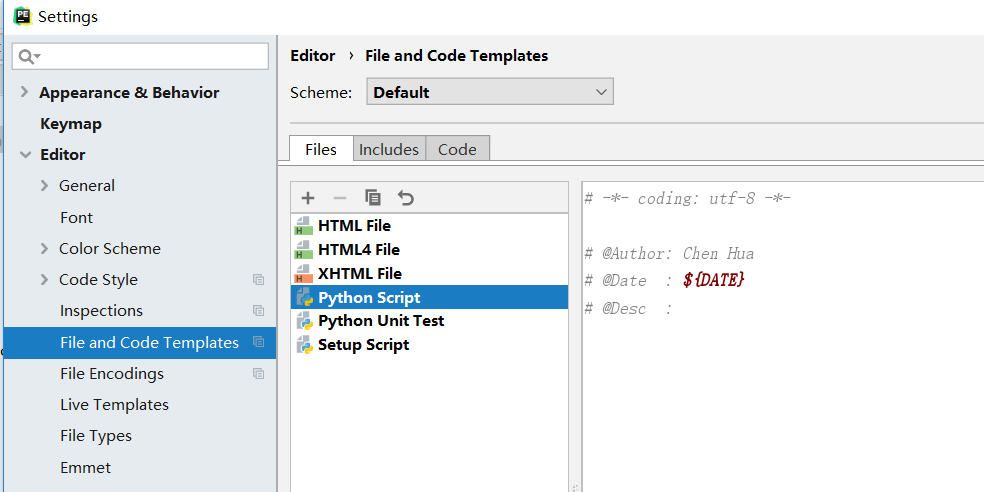Switch to the Code tab
The height and width of the screenshot is (492, 984).
coord(457,149)
